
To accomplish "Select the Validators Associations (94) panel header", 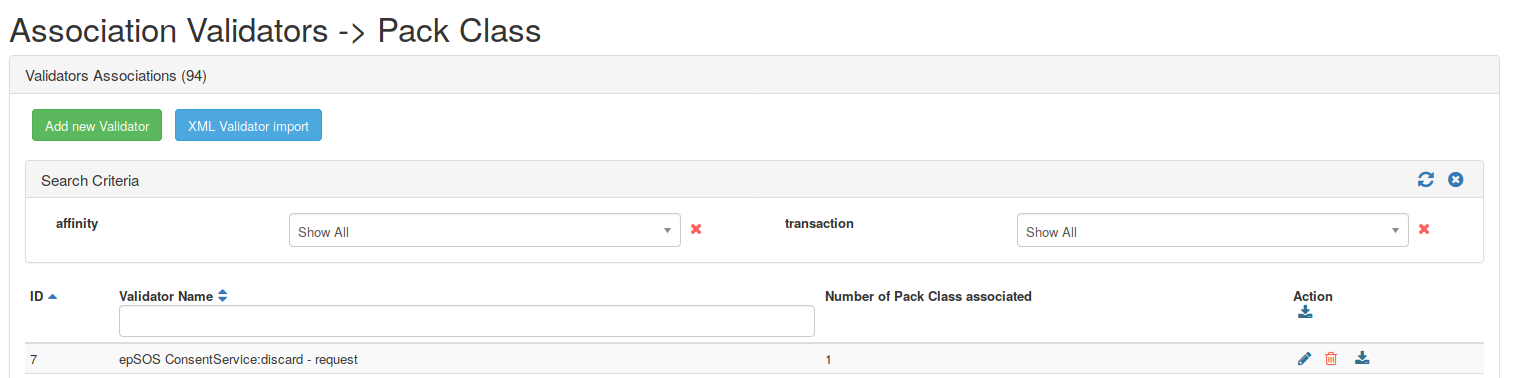I will [x=754, y=75].
